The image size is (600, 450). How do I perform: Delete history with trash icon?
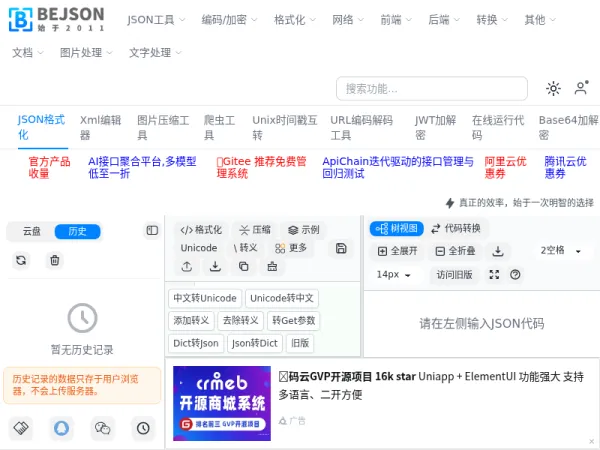(x=55, y=260)
